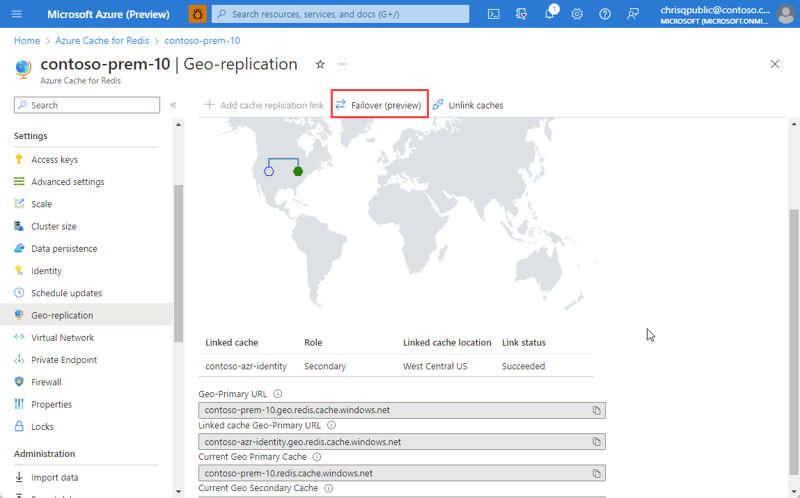Click the main pane scrollbar thumb
800x498 pixels.
point(794,341)
